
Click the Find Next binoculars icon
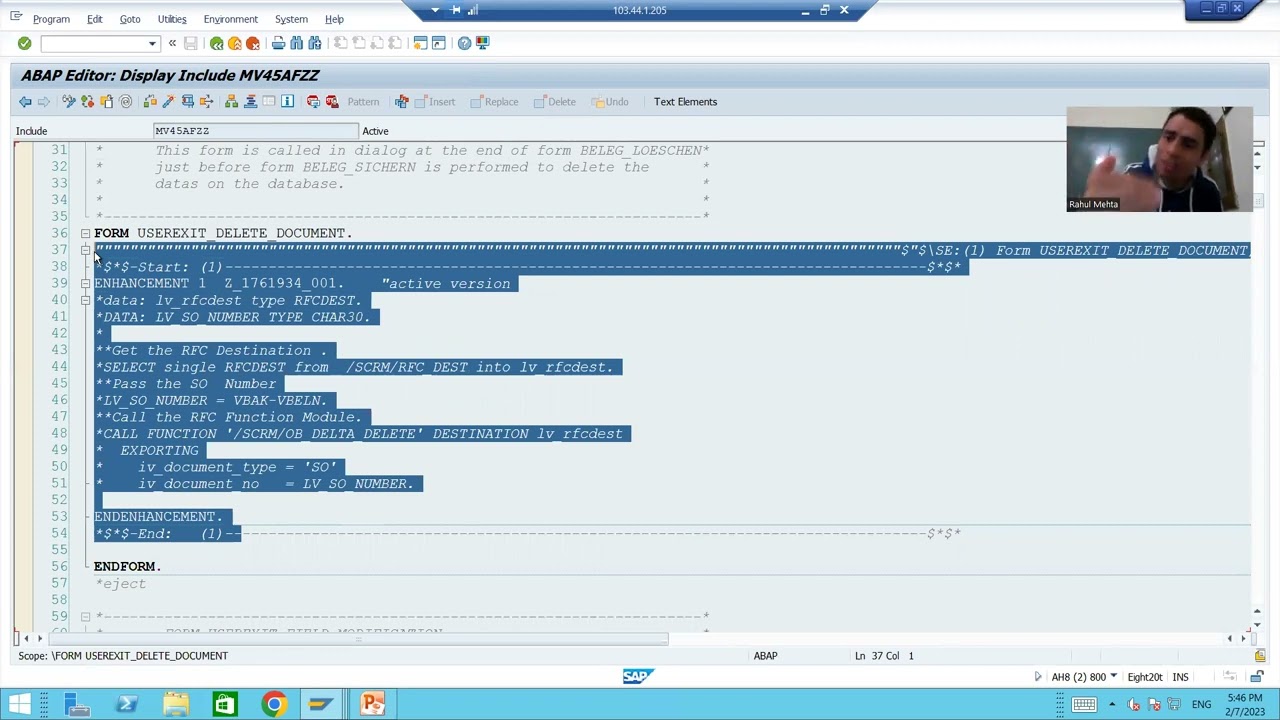315,43
